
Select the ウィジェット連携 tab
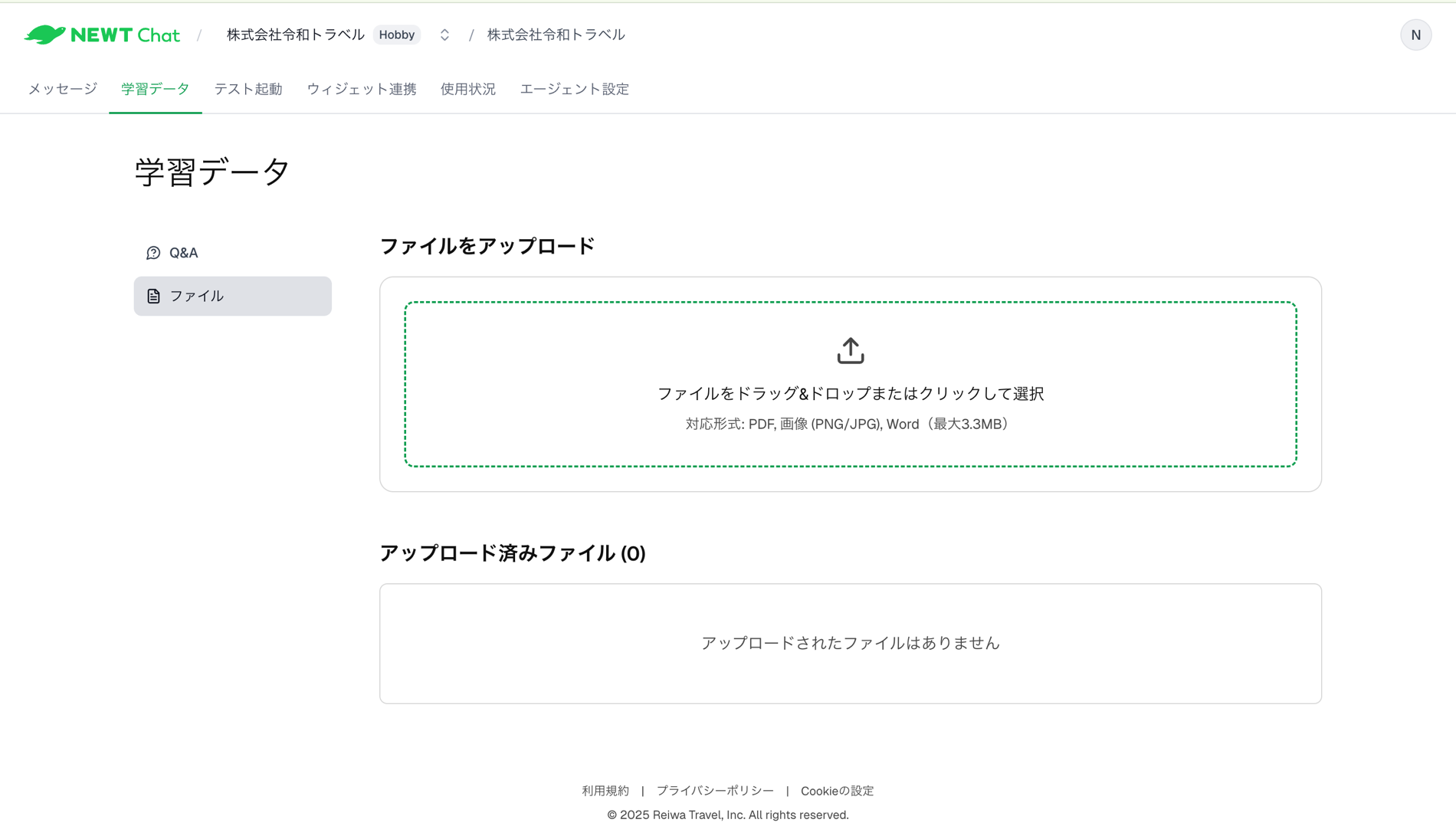[x=361, y=89]
